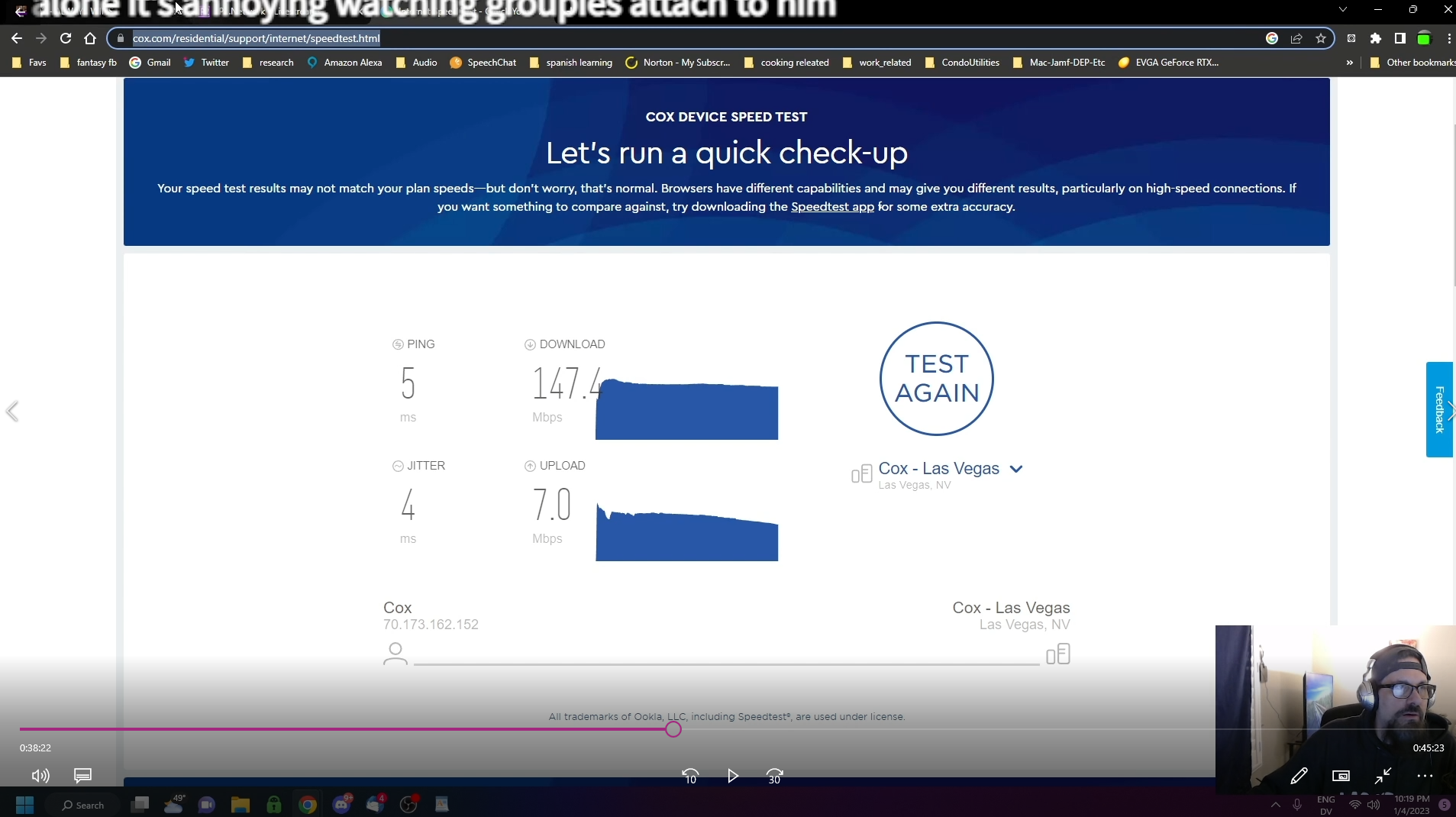Open the spanish learning bookmark folder
1456x817 pixels.
tap(571, 63)
